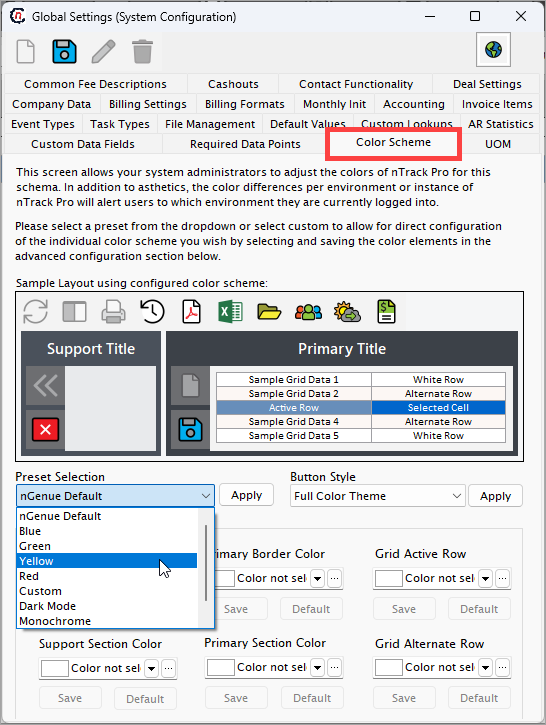Click Apply next to Button Style
The height and width of the screenshot is (725, 546).
point(495,496)
